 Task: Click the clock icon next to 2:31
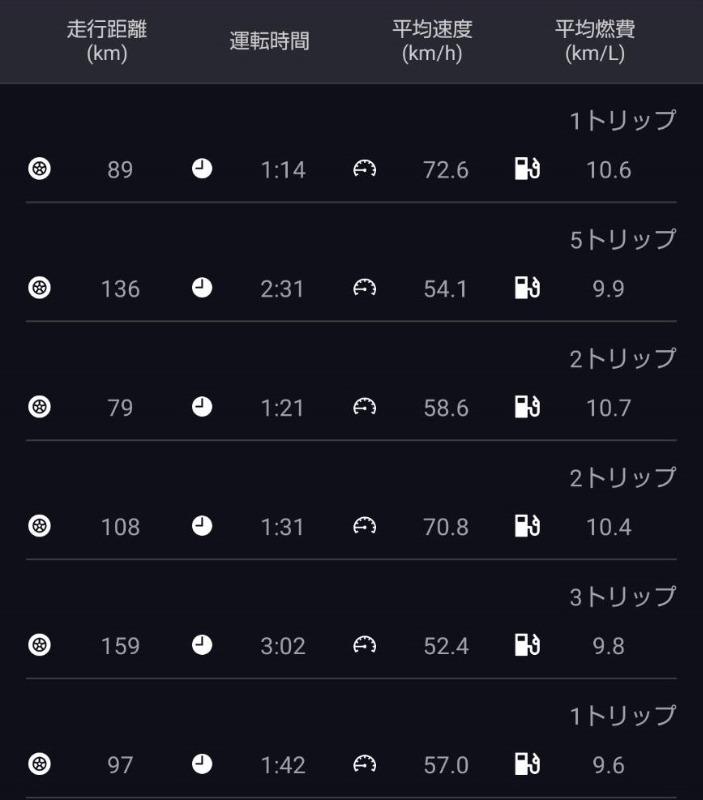(202, 288)
